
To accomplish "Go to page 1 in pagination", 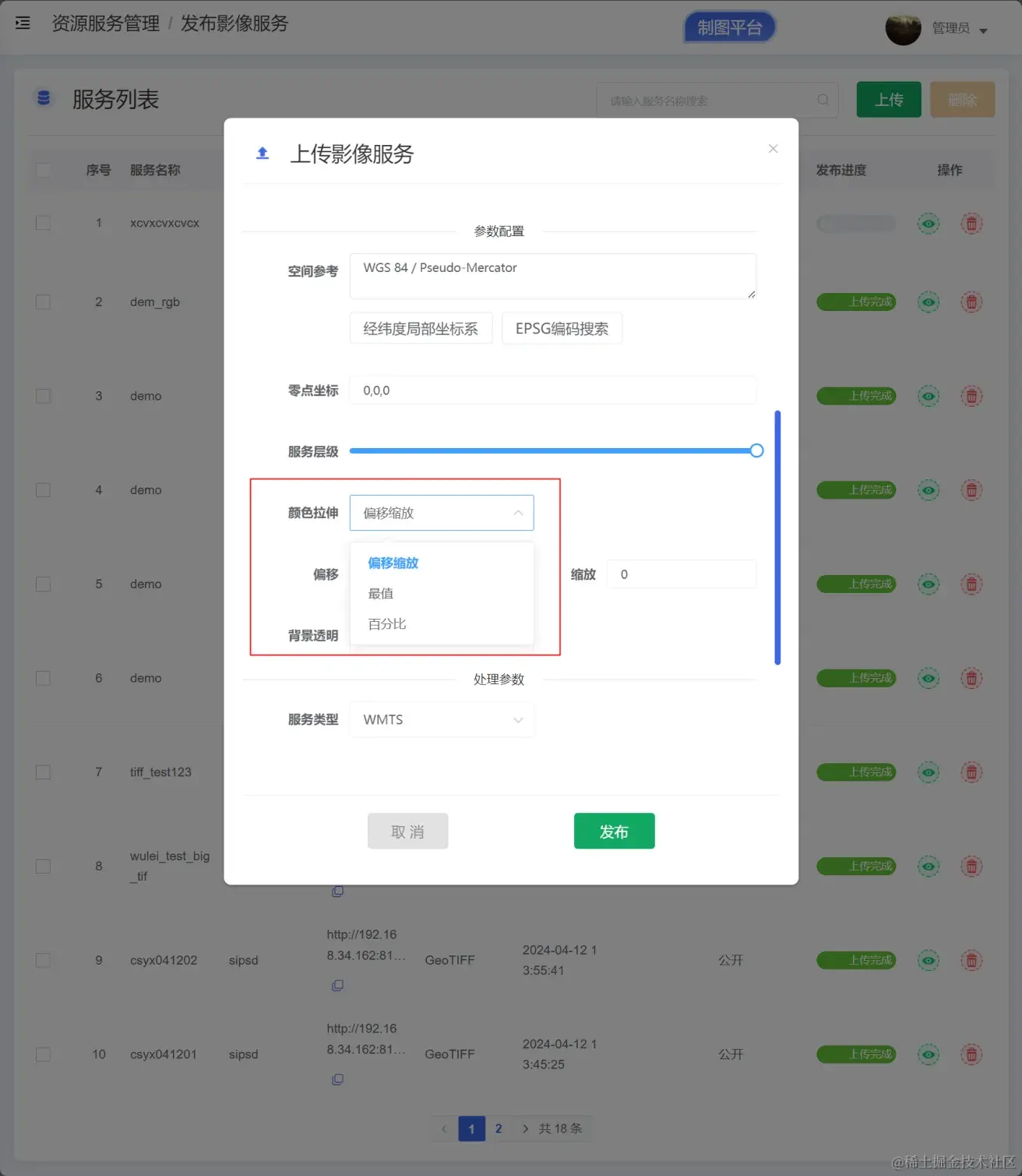I will [471, 1128].
